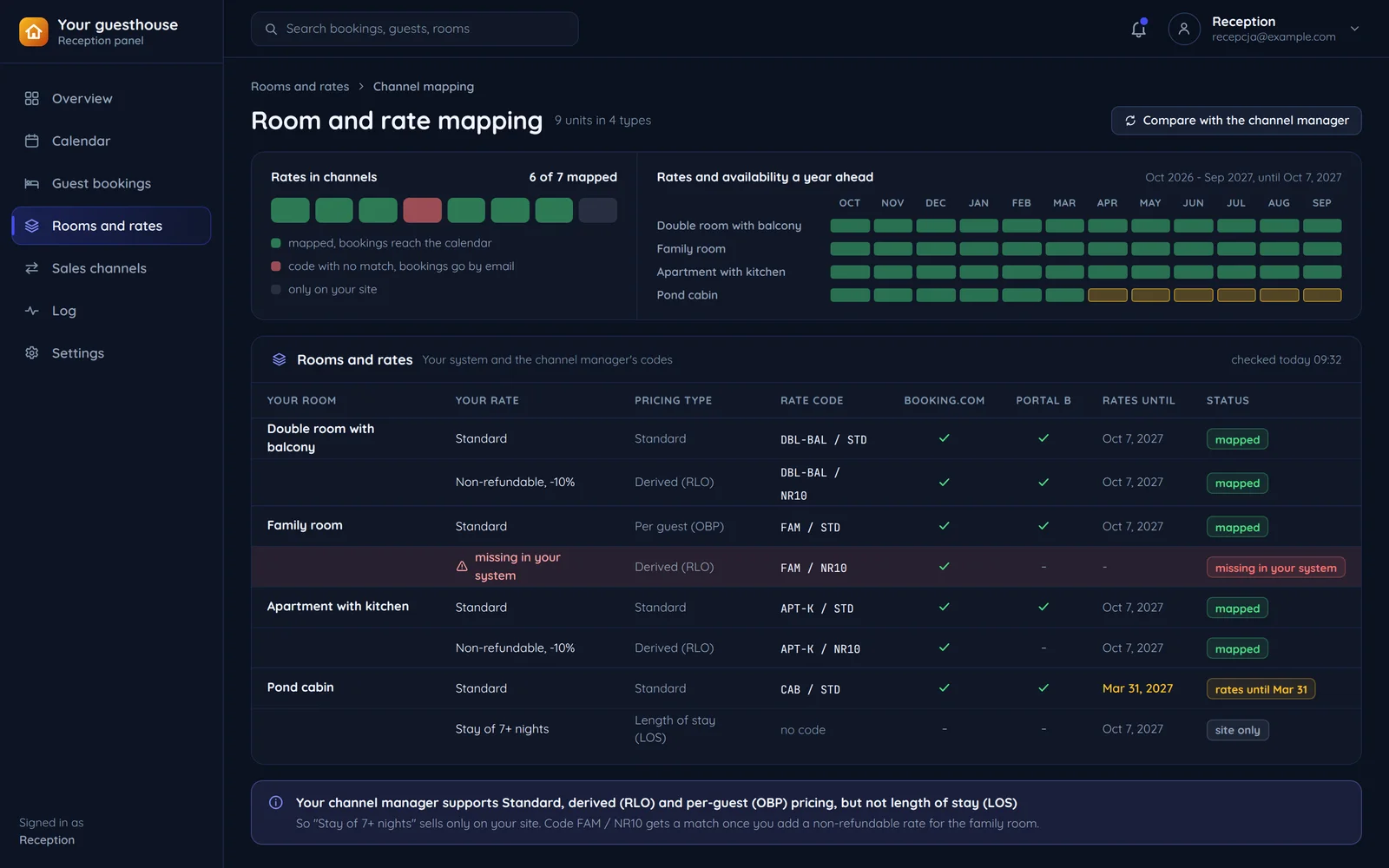Screen dimensions: 1389x868
Task: Click rate code FAM / NR10
Action: [x=813, y=568]
